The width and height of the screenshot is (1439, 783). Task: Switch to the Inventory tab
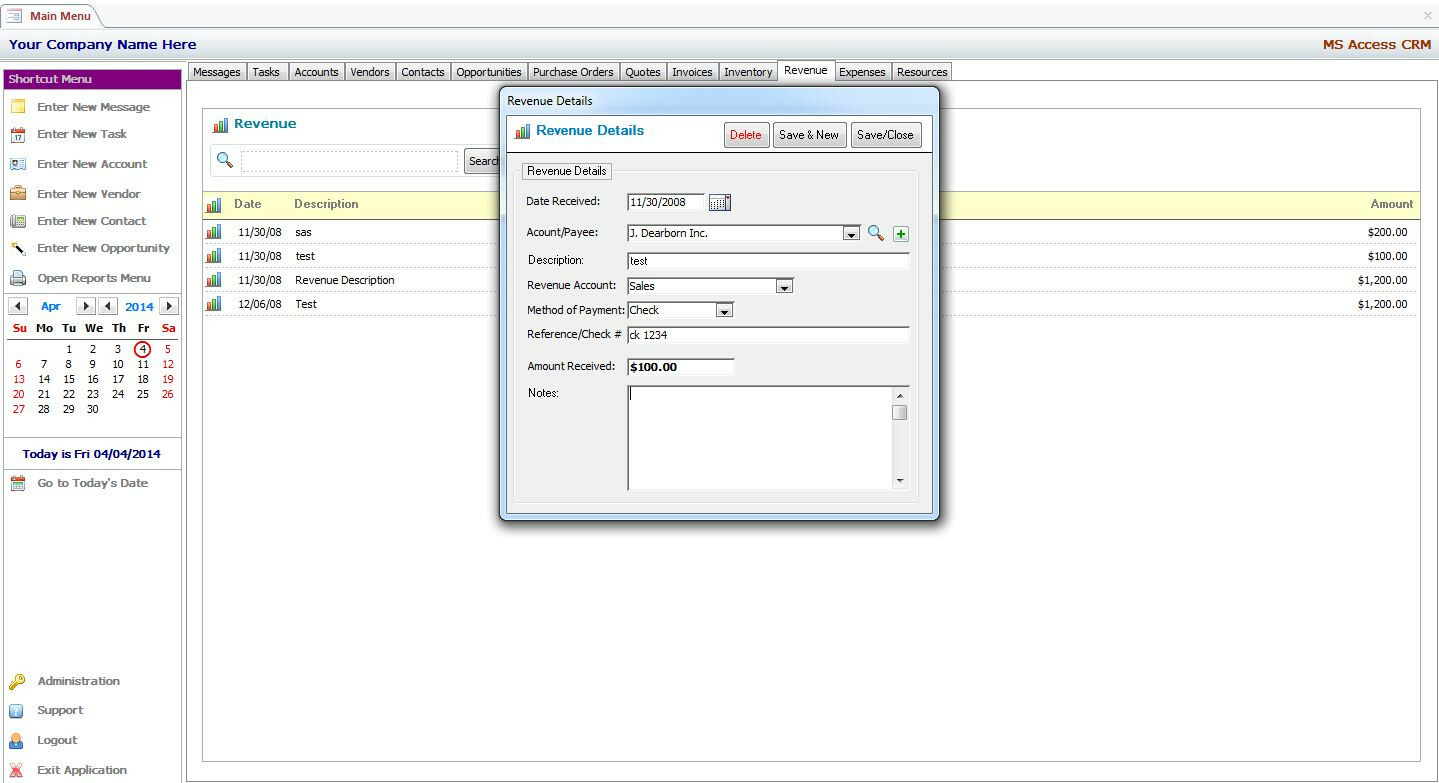pos(748,72)
